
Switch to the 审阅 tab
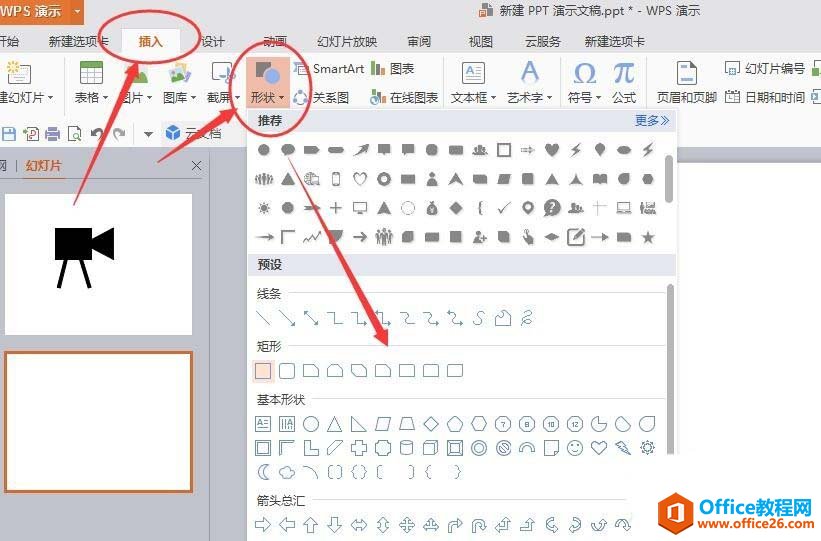pos(419,41)
